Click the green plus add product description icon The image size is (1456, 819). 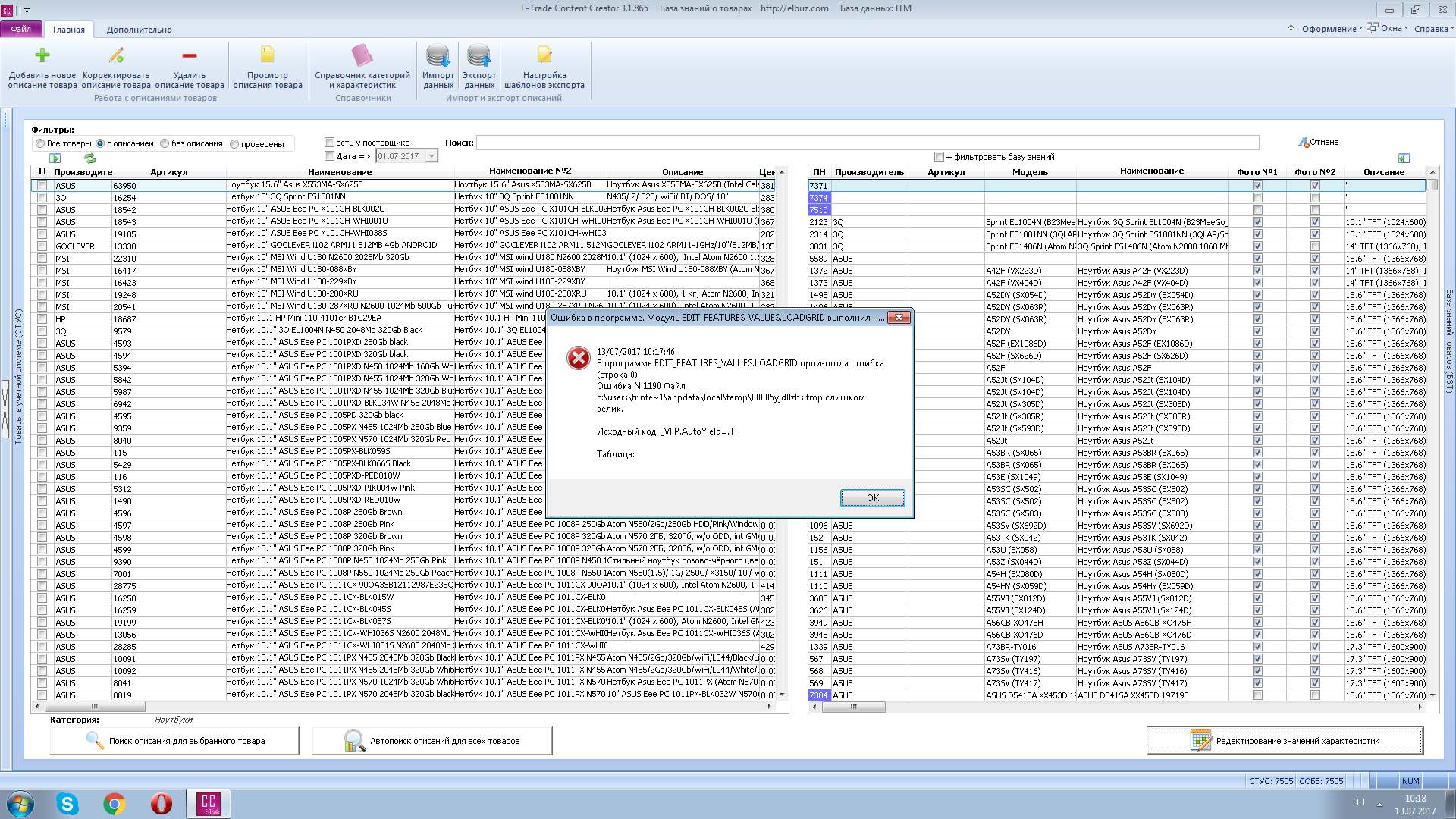coord(42,55)
